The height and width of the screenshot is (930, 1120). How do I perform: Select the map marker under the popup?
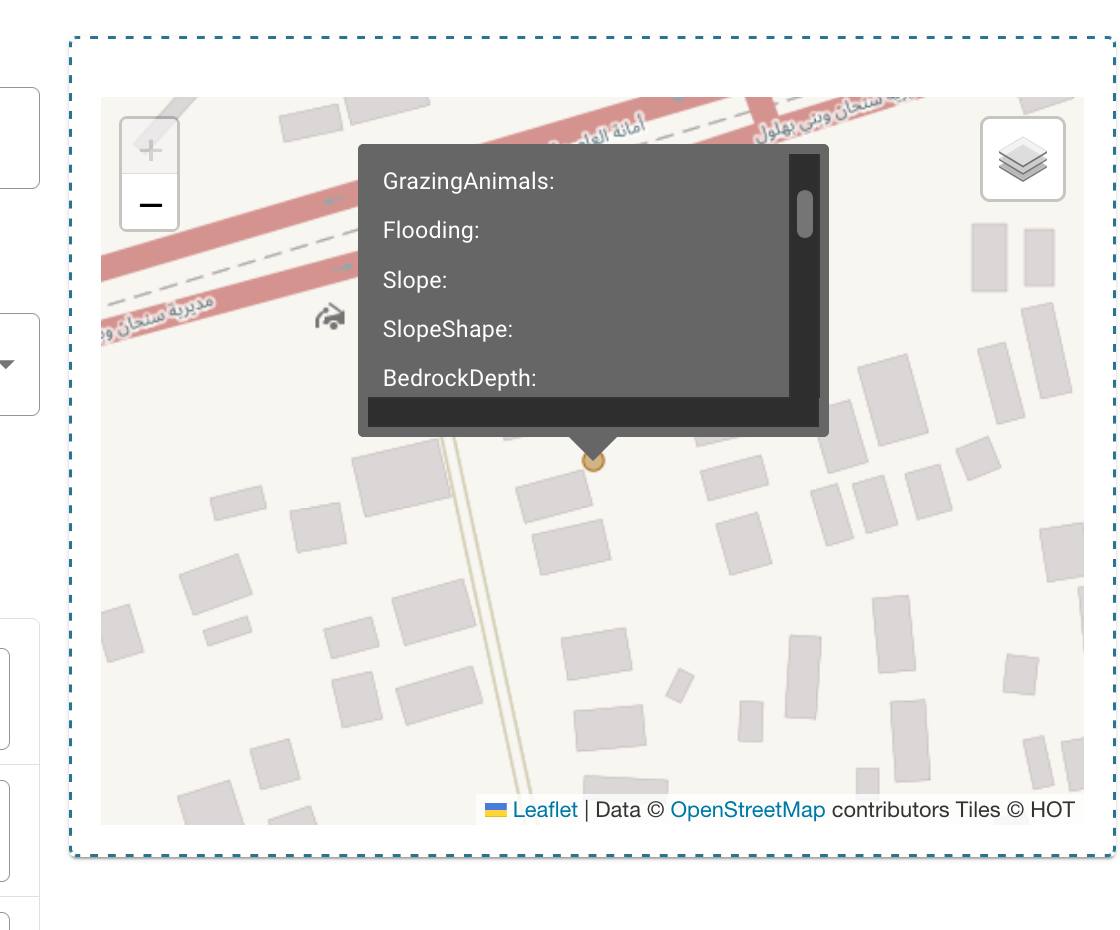594,460
